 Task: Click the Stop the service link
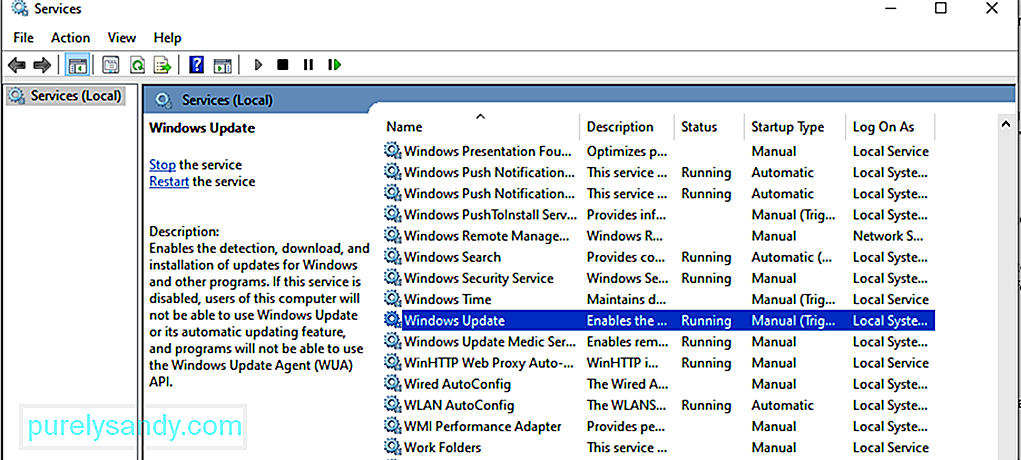(x=162, y=165)
